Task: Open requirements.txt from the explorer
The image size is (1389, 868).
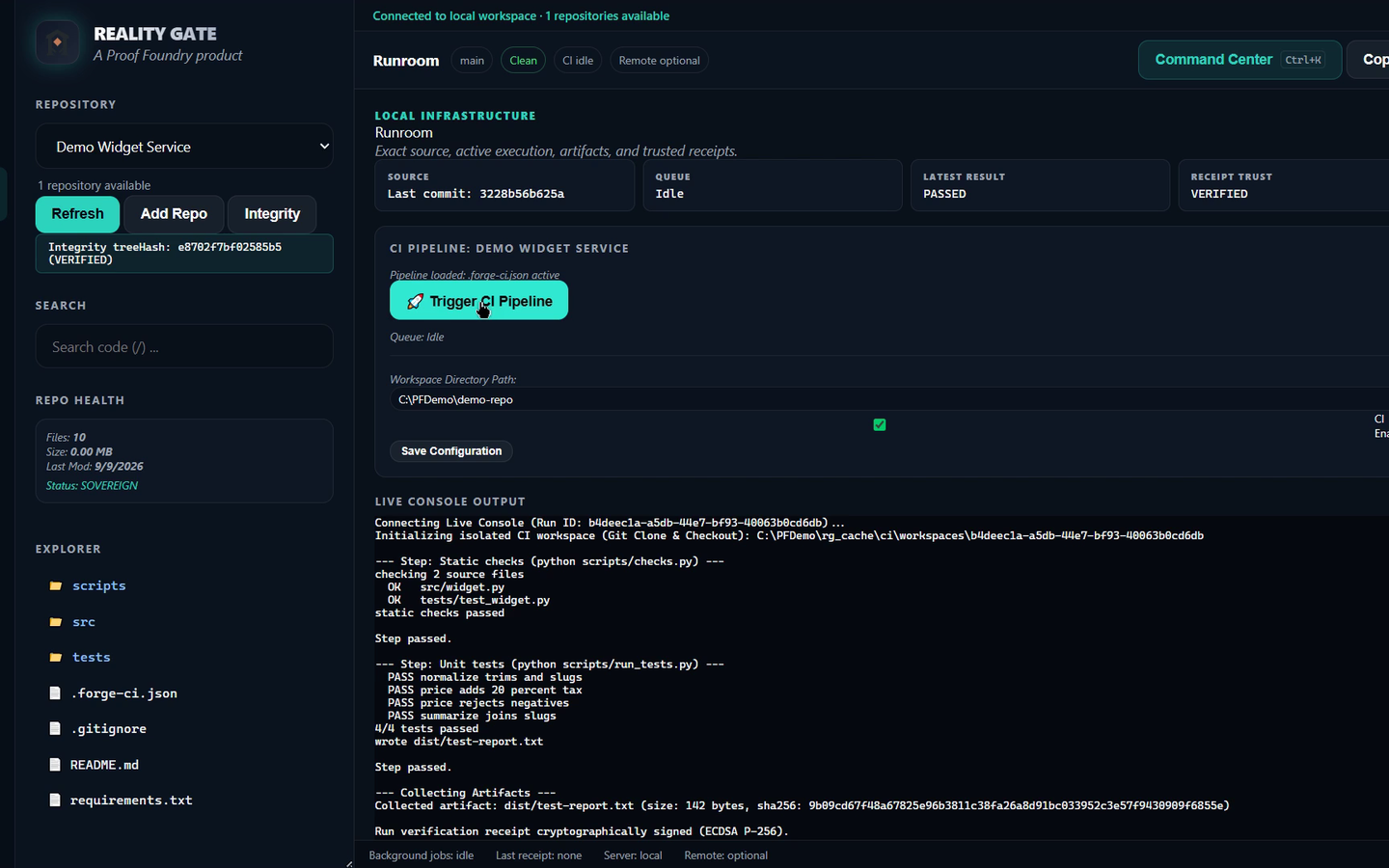Action: 131,800
